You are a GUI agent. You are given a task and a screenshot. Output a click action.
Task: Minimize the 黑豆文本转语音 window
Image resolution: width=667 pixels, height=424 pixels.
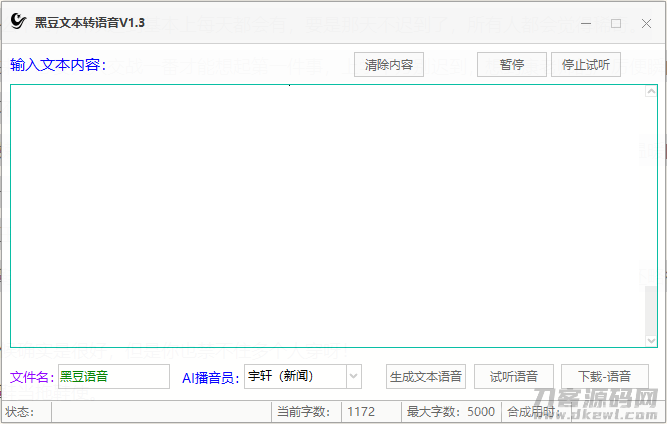(586, 23)
